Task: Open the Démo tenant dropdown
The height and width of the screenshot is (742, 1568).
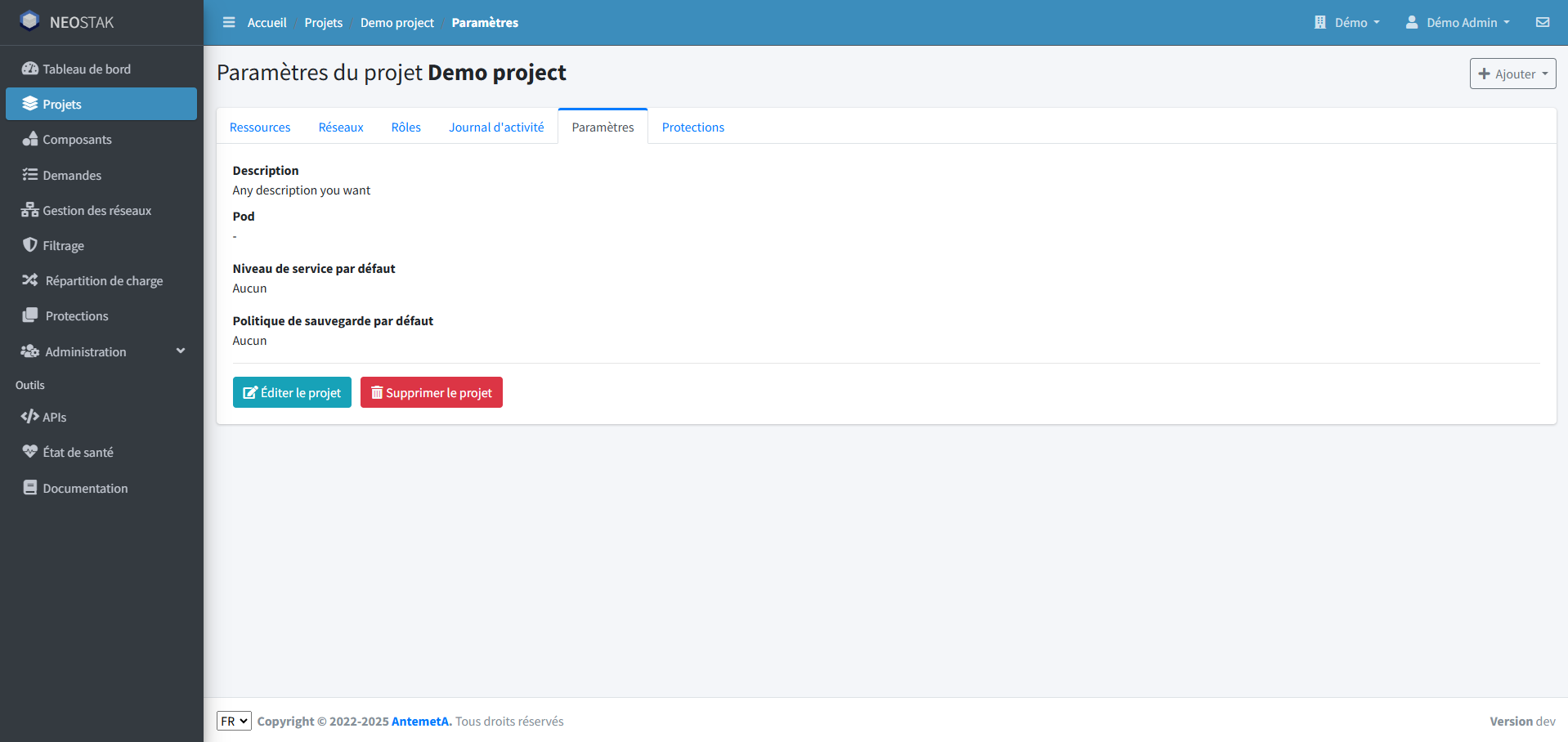Action: [x=1346, y=22]
